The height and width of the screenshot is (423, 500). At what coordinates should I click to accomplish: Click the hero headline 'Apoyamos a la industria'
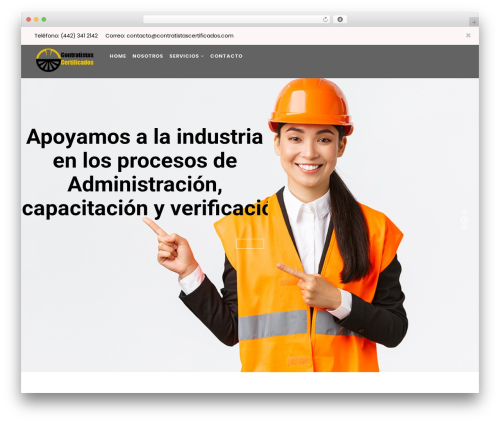[145, 136]
